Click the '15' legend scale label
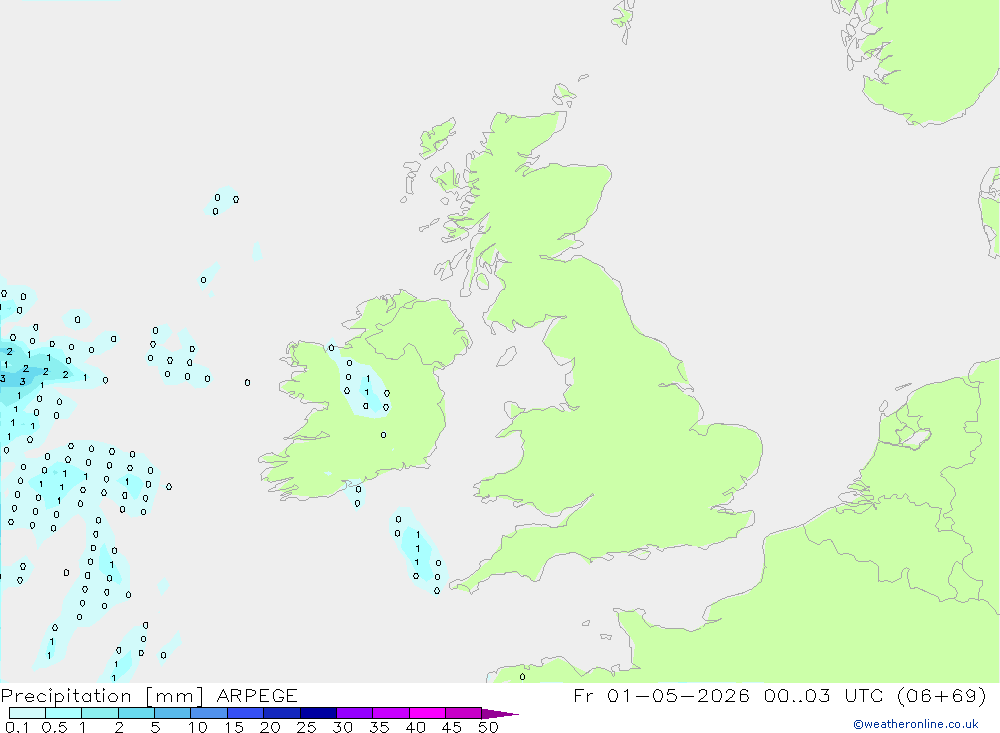The width and height of the screenshot is (1000, 733). point(234,727)
